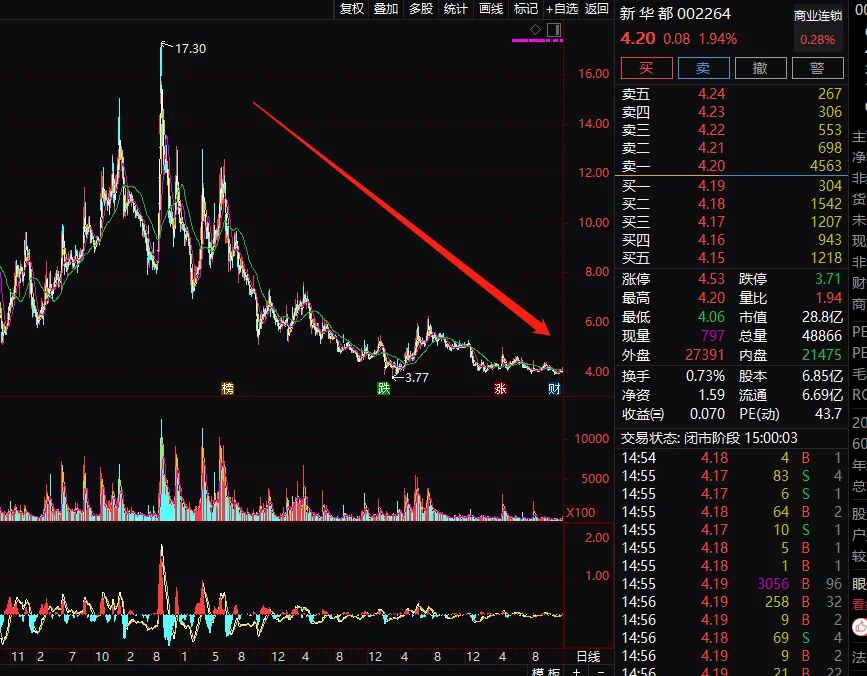Click the diamond icon above the chart

pos(535,29)
